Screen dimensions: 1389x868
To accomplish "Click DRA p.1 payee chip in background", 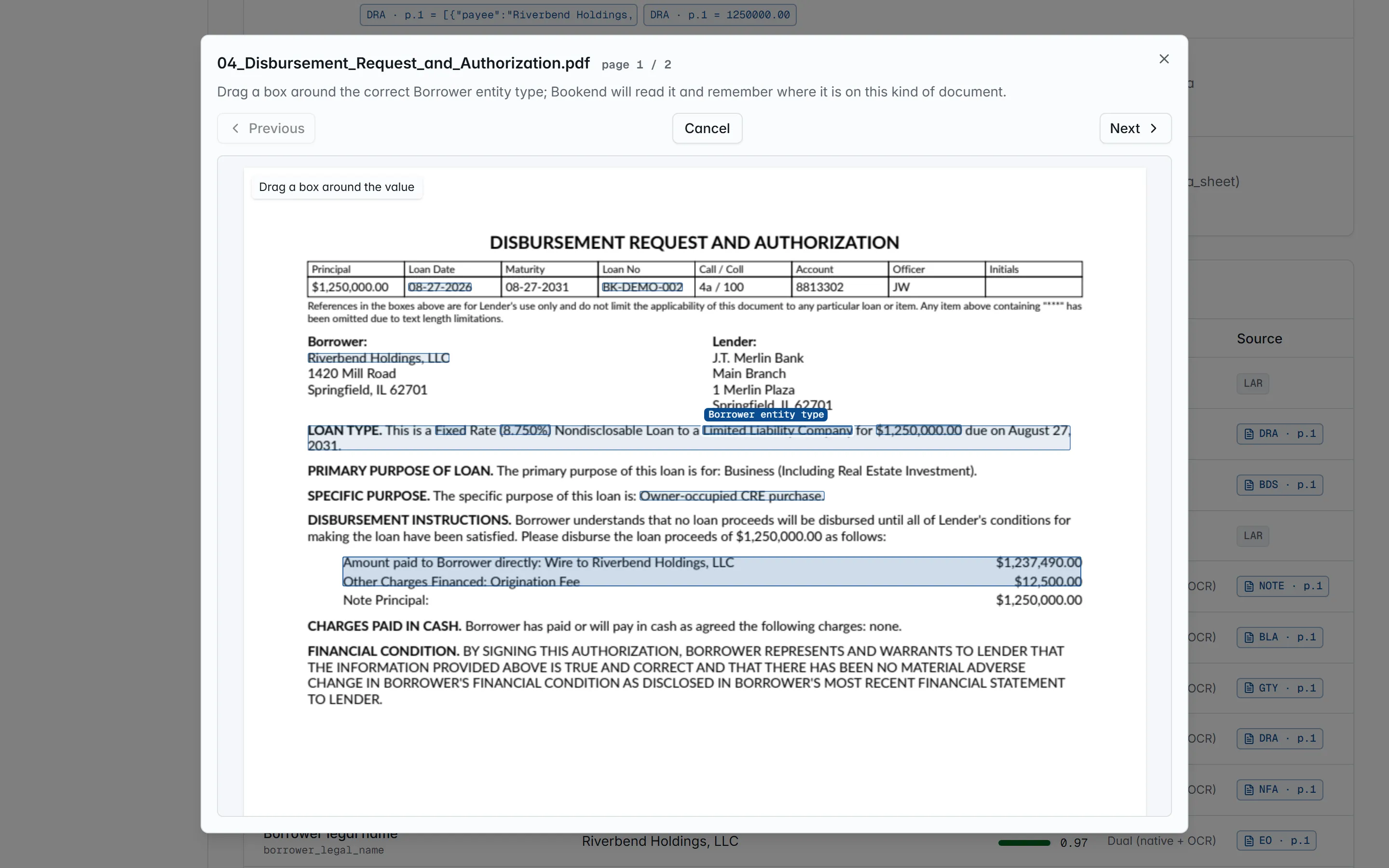I will 499,15.
